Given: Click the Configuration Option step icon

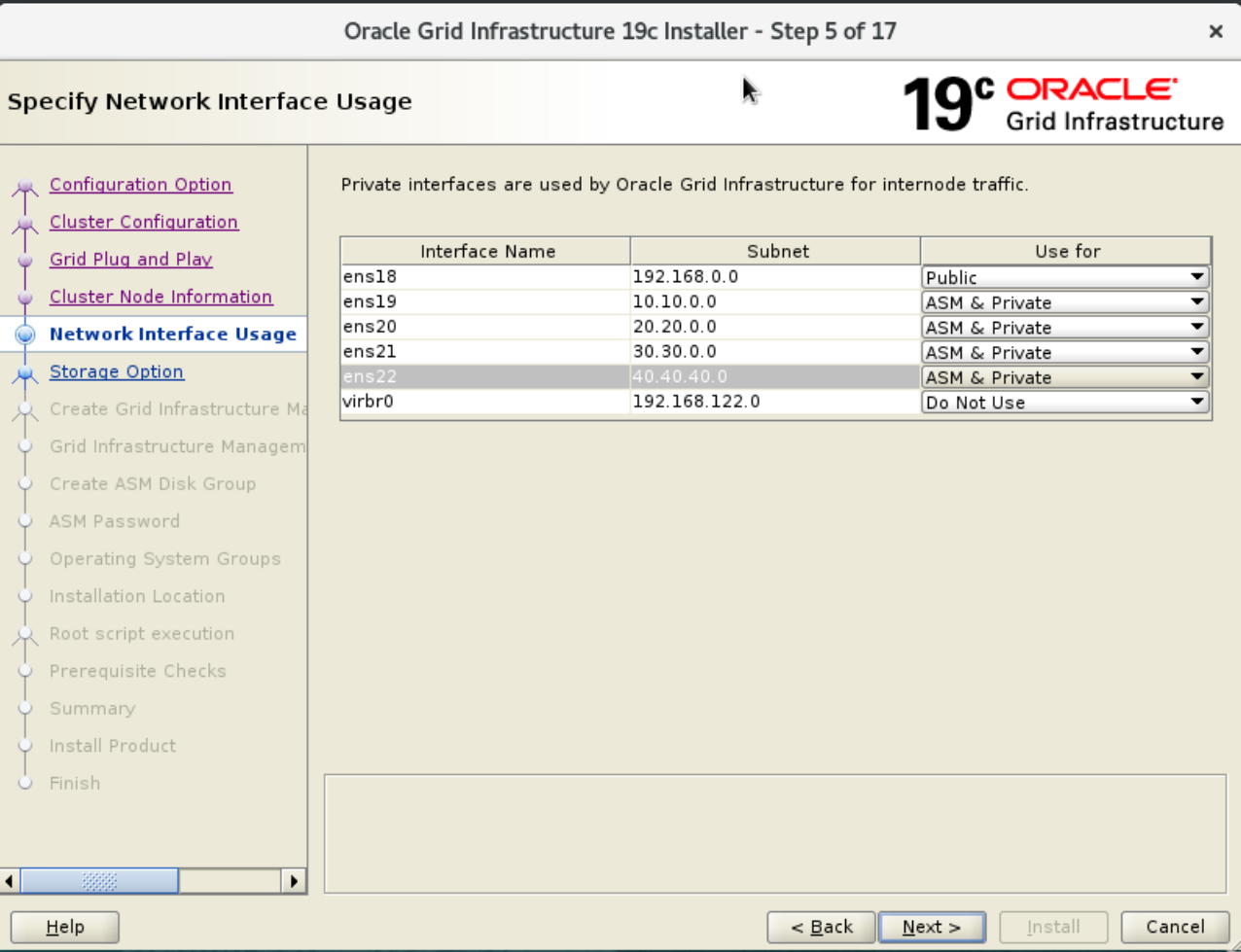Looking at the screenshot, I should click(25, 186).
